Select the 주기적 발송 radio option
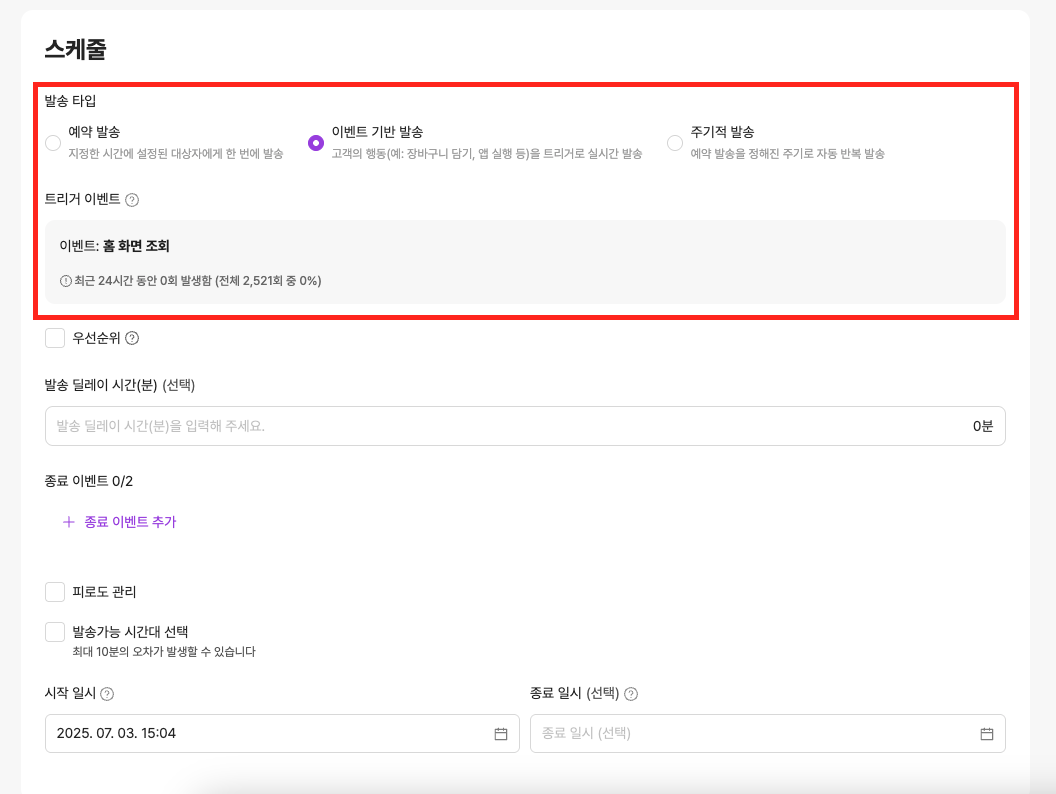Viewport: 1056px width, 794px height. coord(675,143)
